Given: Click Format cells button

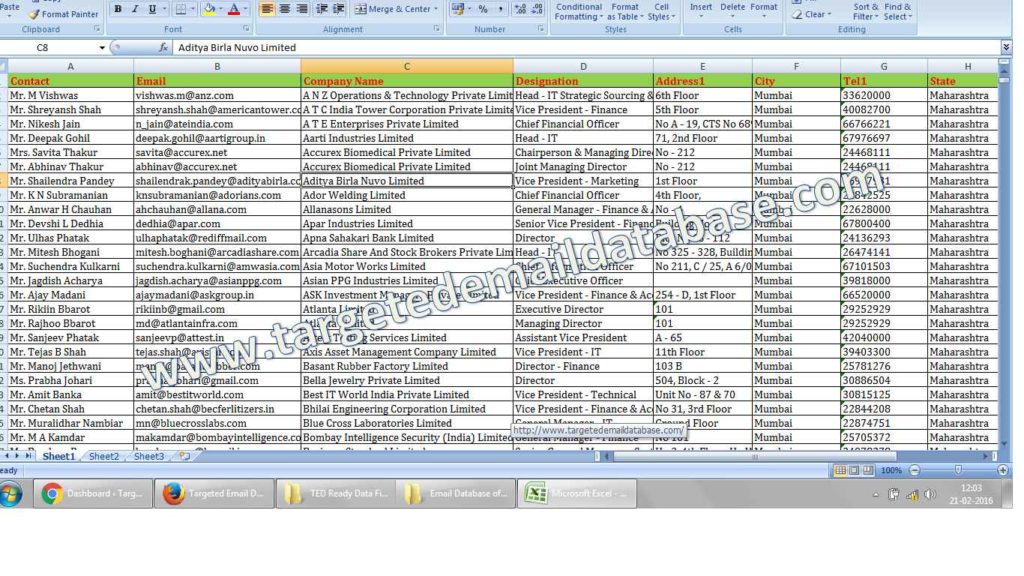Looking at the screenshot, I should (x=763, y=8).
